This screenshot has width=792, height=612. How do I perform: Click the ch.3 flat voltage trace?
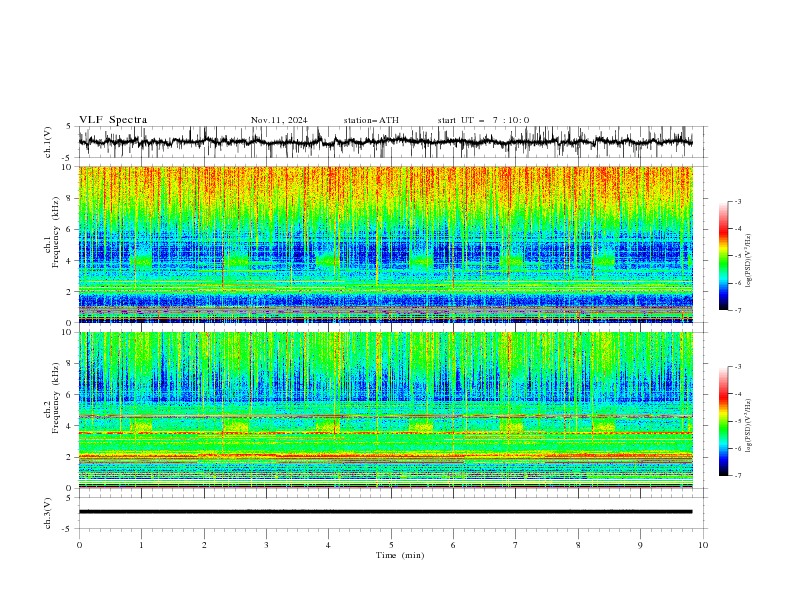[385, 512]
